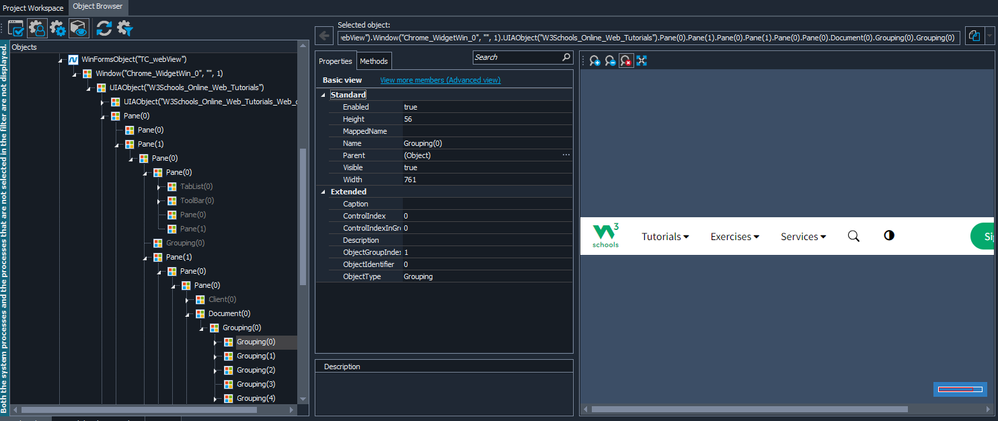Screen dimensions: 998x421
Task: Click the fit preview to window icon
Action: coord(641,61)
